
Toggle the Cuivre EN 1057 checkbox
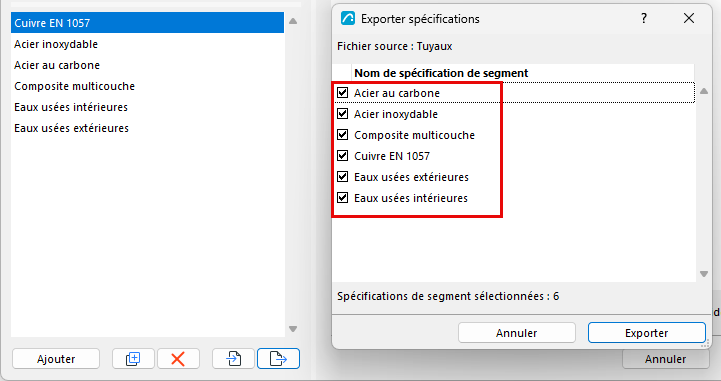[343, 155]
